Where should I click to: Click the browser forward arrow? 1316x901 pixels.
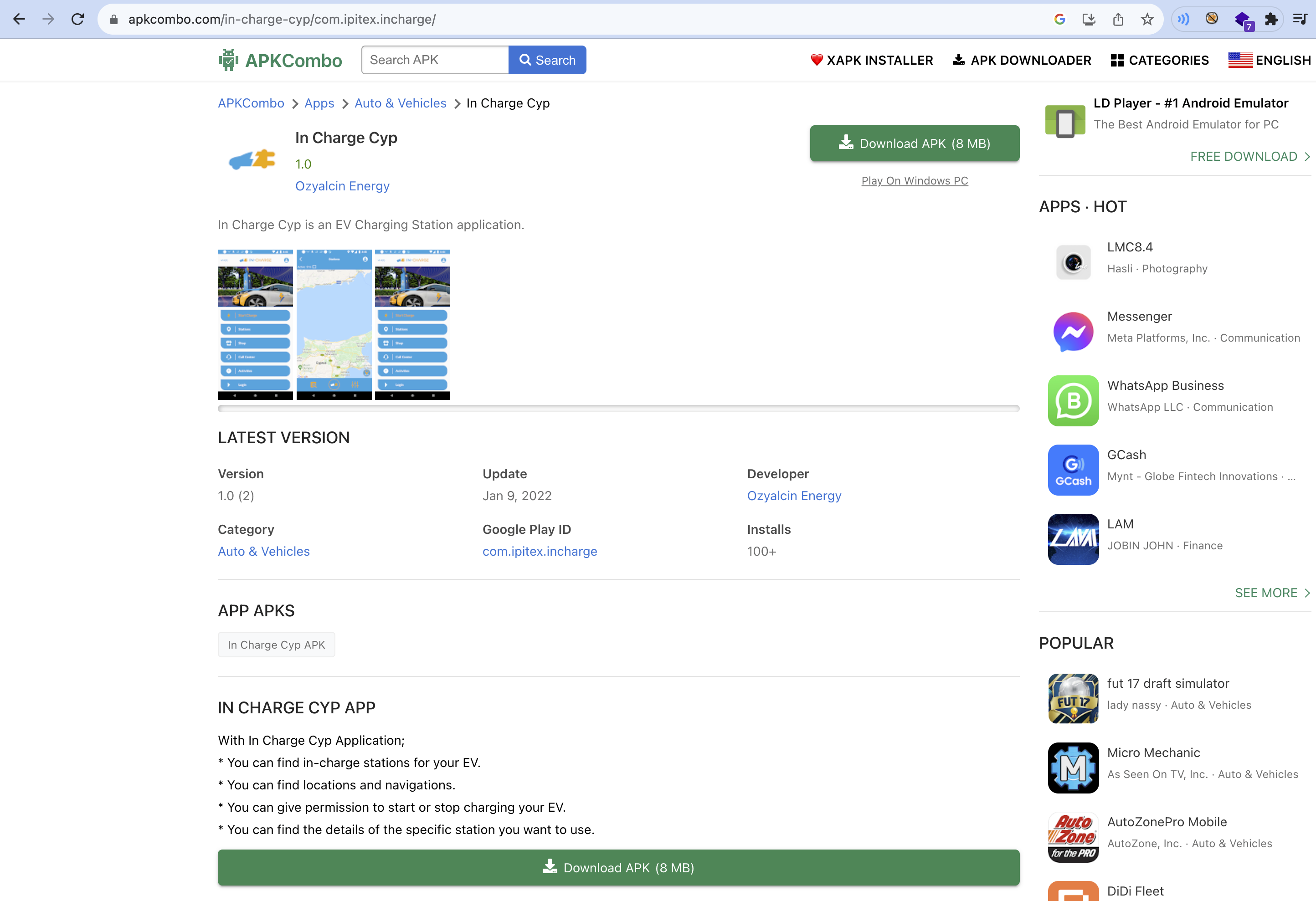click(48, 19)
